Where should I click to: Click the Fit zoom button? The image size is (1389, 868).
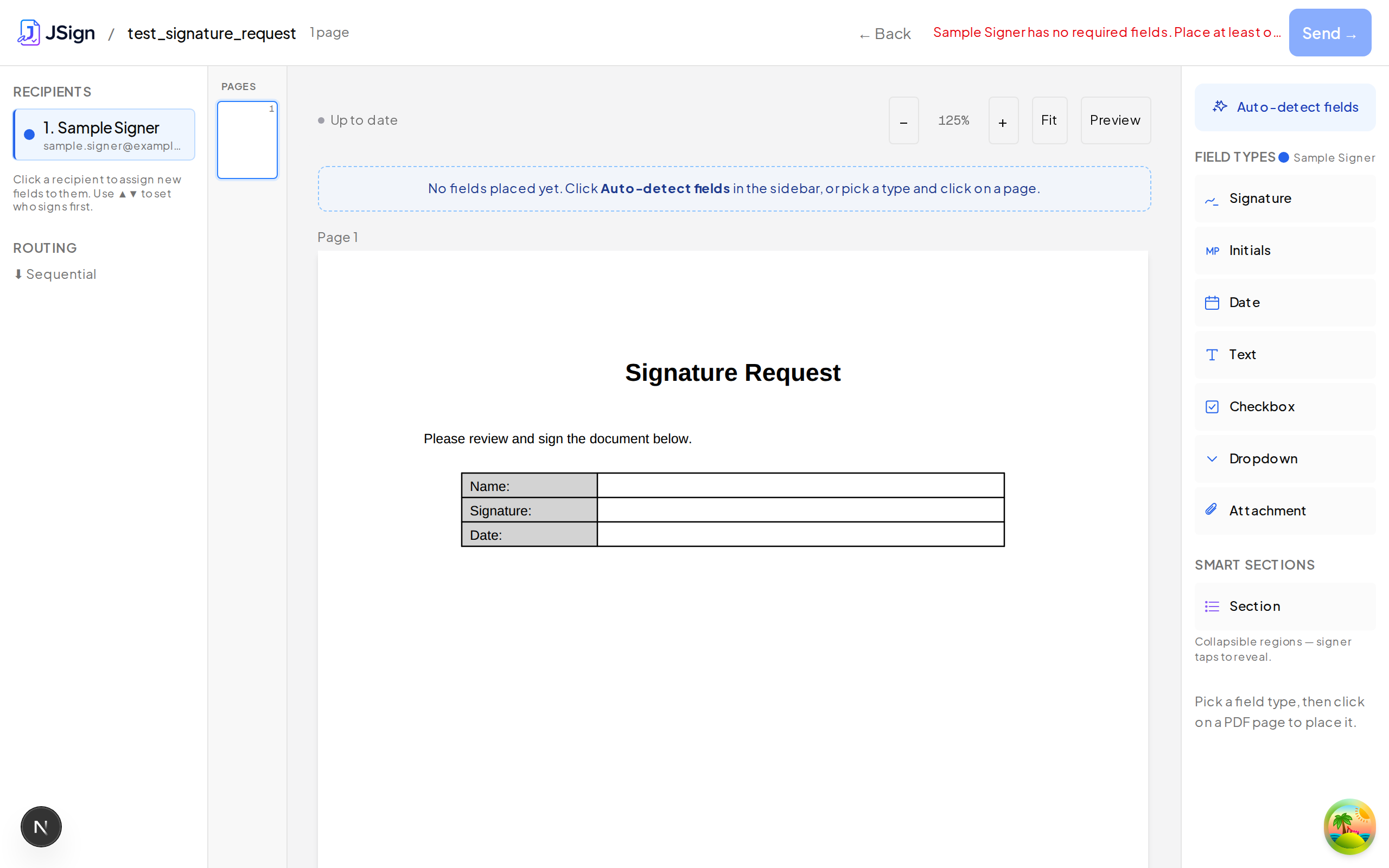[1049, 120]
